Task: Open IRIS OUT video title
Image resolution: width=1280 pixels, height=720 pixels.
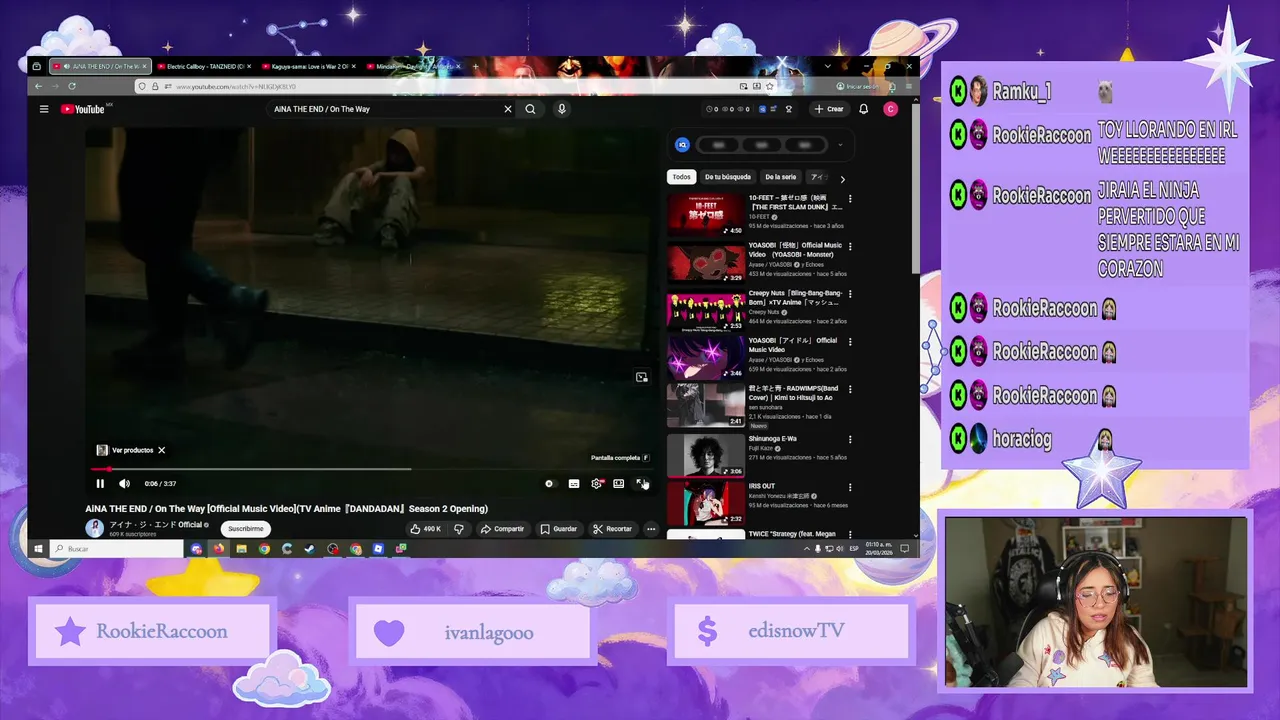Action: pos(762,487)
